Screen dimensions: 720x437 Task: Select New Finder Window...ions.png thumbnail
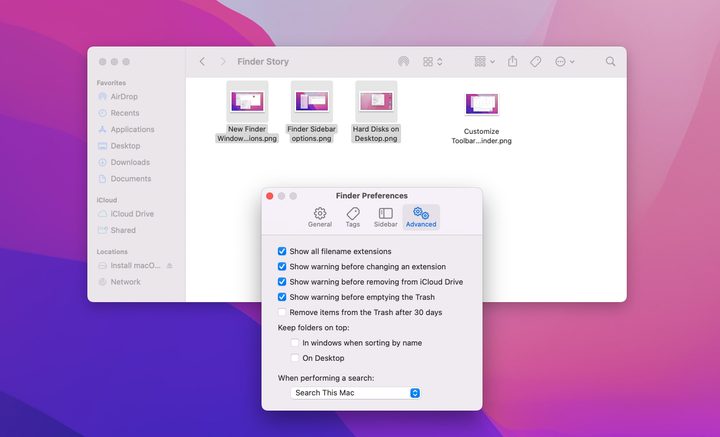click(x=247, y=102)
